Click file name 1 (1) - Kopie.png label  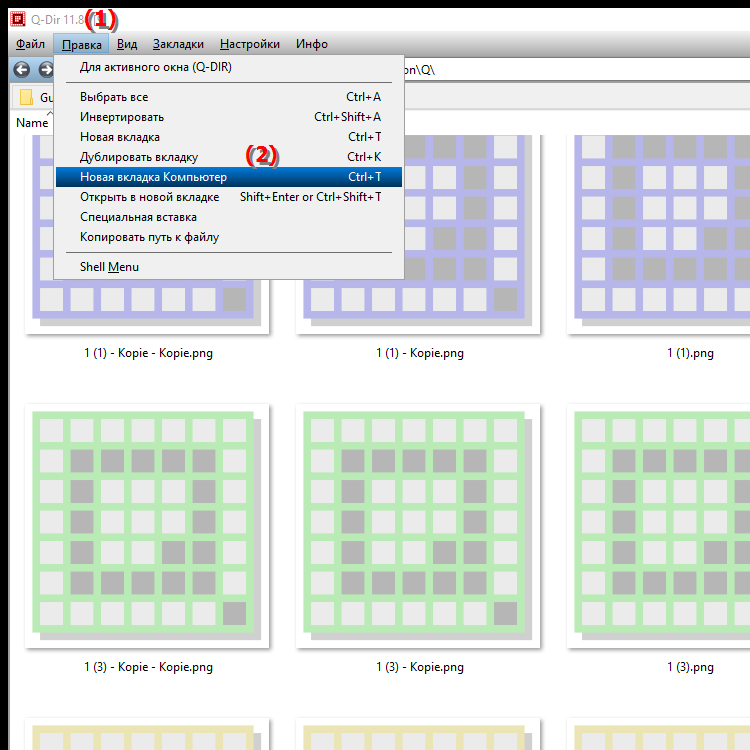point(419,353)
